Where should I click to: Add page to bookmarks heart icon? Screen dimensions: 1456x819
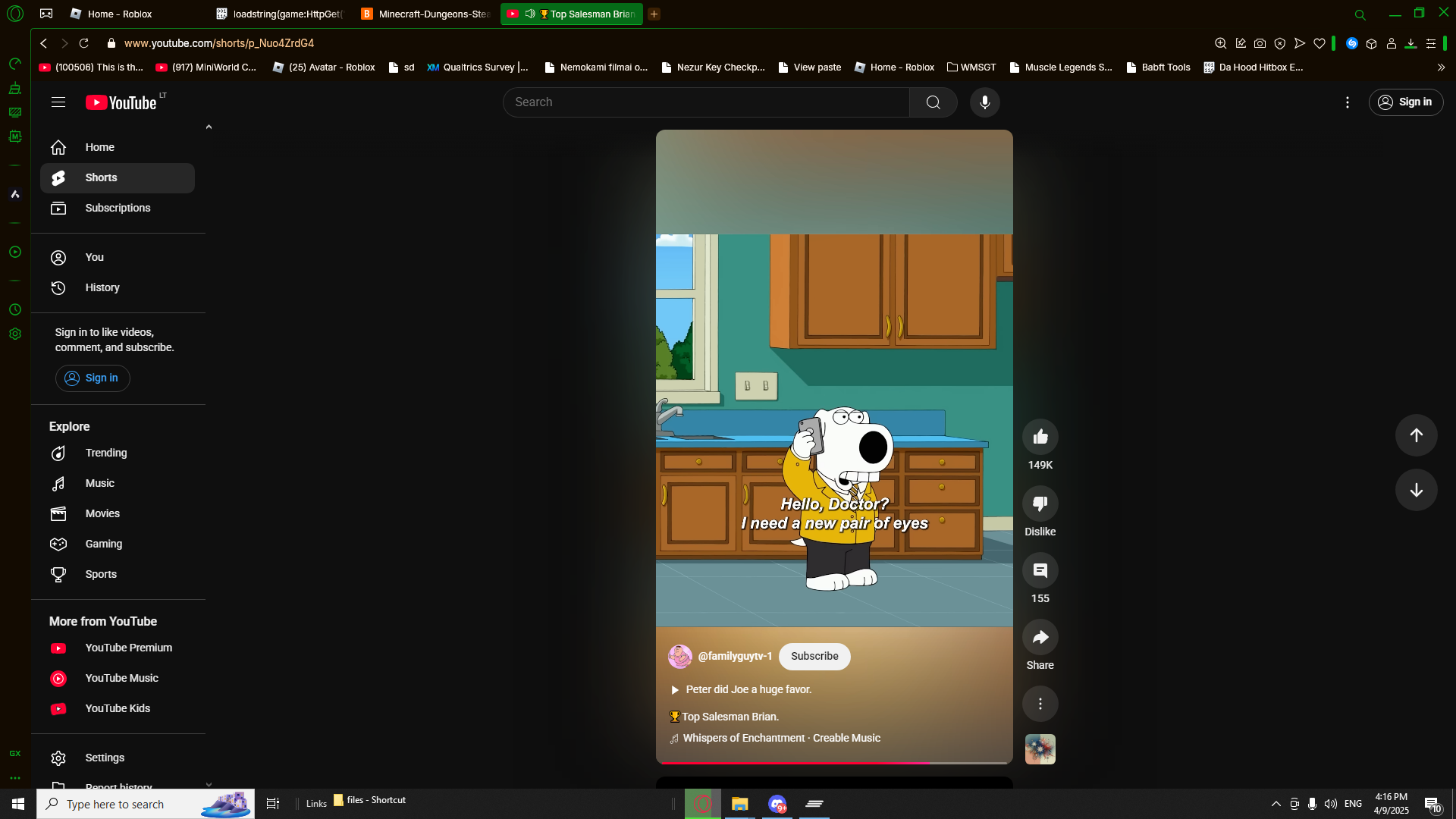tap(1319, 43)
